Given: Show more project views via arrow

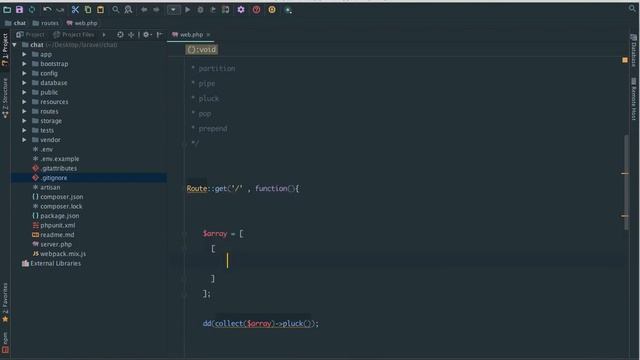Looking at the screenshot, I should tap(104, 35).
